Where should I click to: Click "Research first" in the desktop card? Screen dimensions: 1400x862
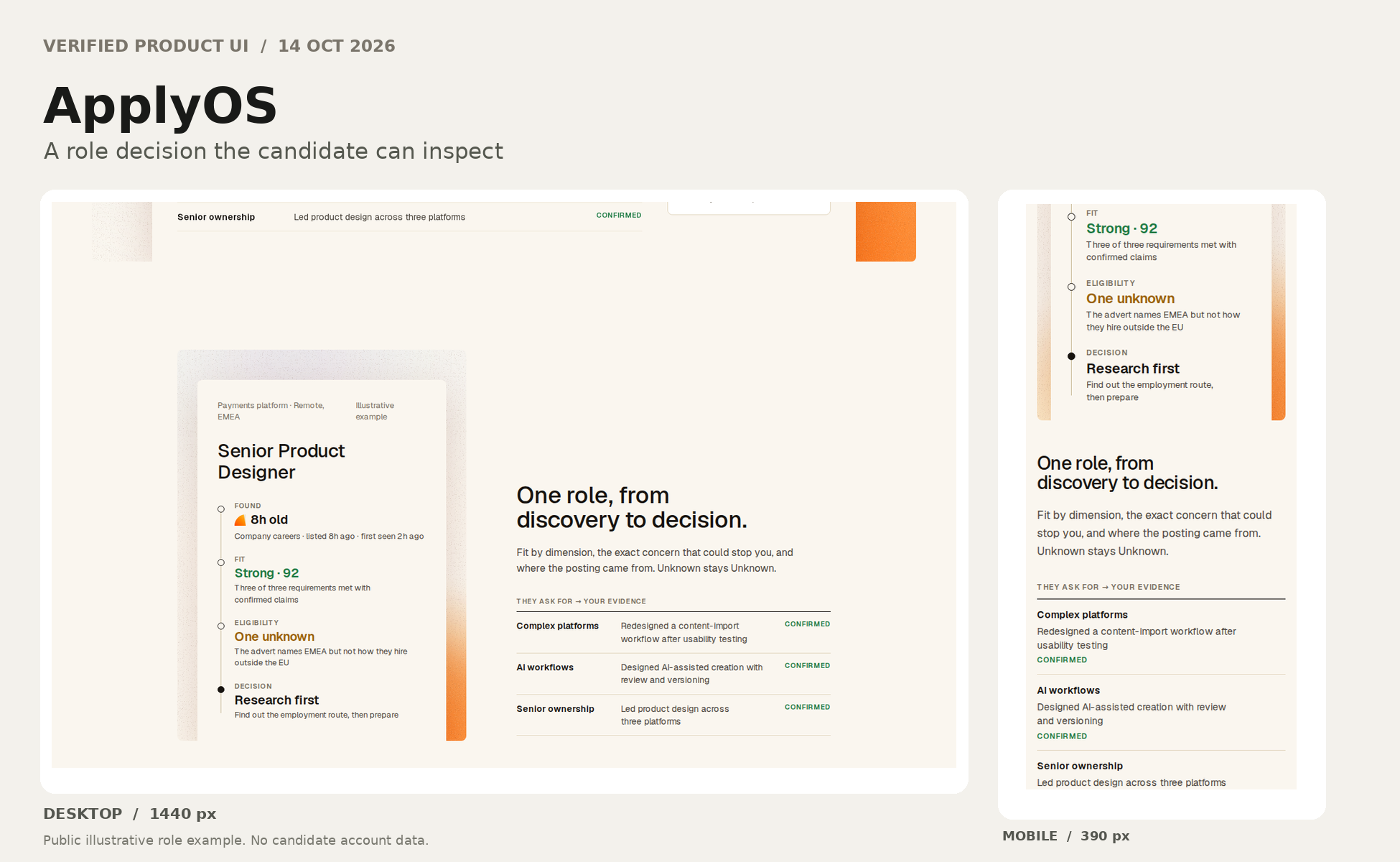point(276,700)
